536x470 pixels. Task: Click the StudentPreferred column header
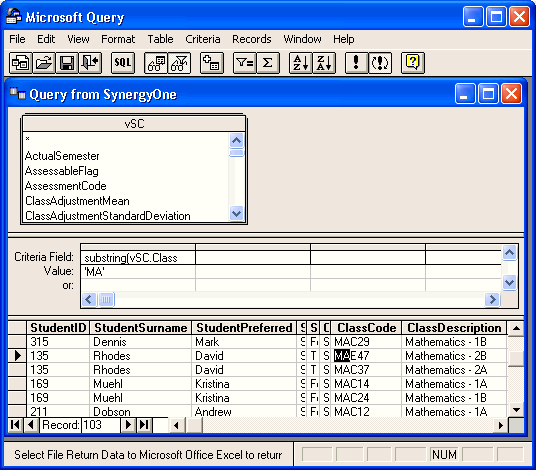[x=244, y=328]
